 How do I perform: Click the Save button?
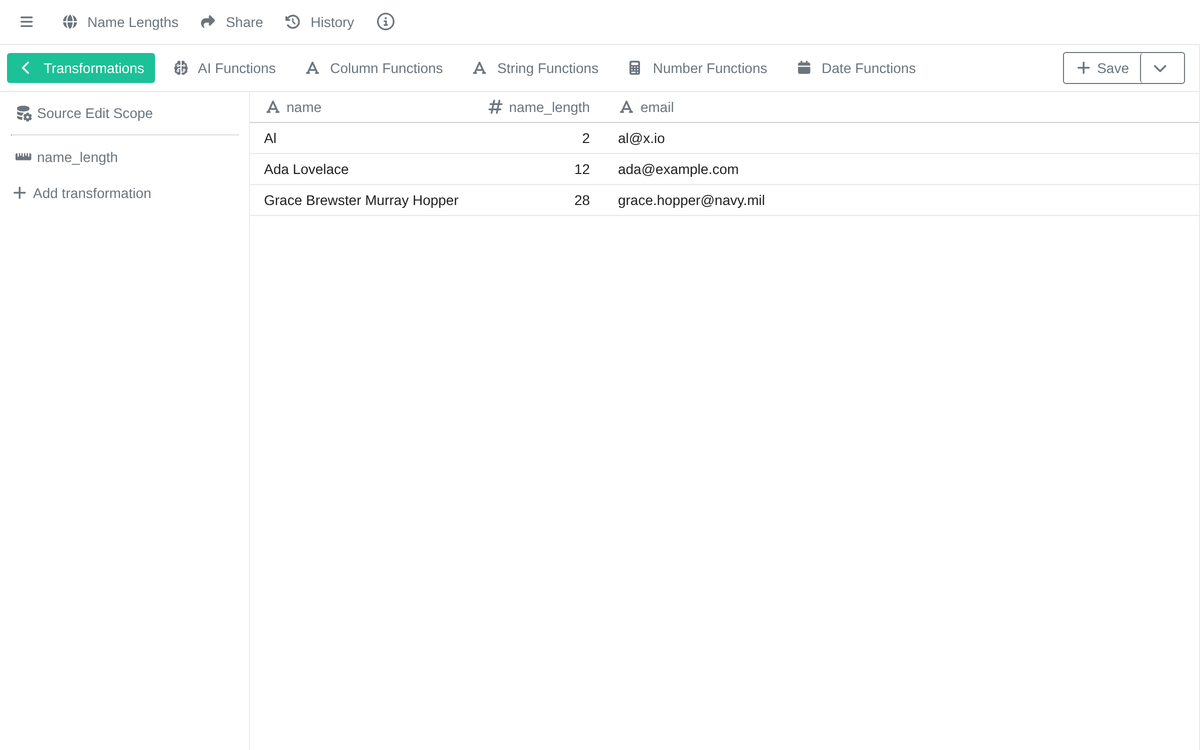click(x=1102, y=68)
